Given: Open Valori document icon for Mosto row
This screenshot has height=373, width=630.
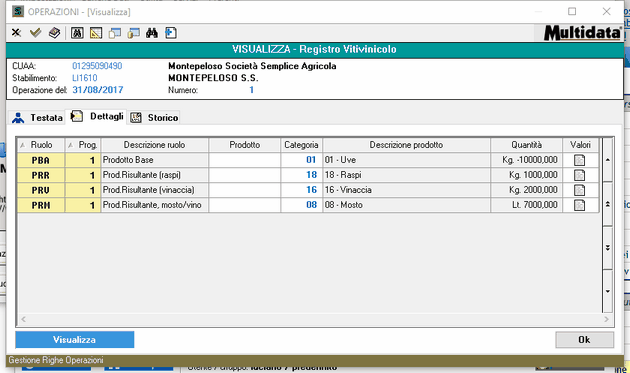Looking at the screenshot, I should (579, 205).
